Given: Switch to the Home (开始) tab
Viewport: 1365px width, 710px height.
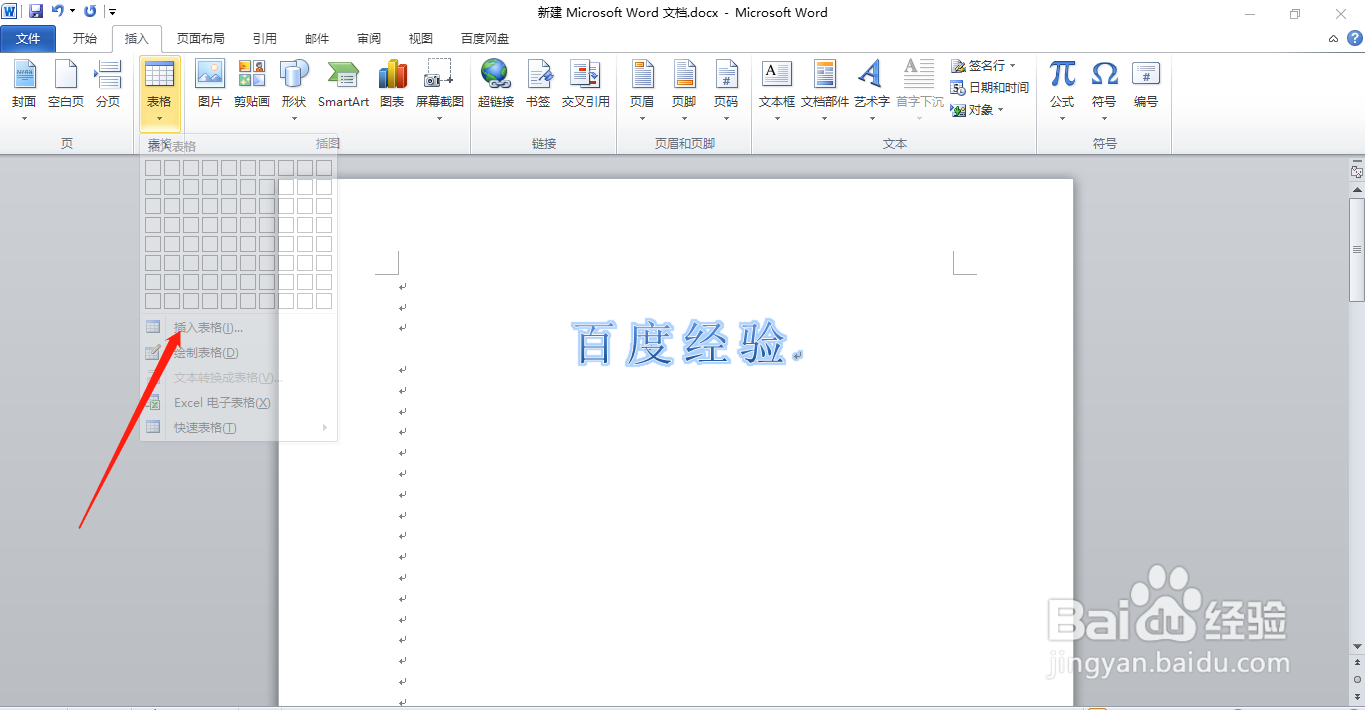Looking at the screenshot, I should coord(85,39).
